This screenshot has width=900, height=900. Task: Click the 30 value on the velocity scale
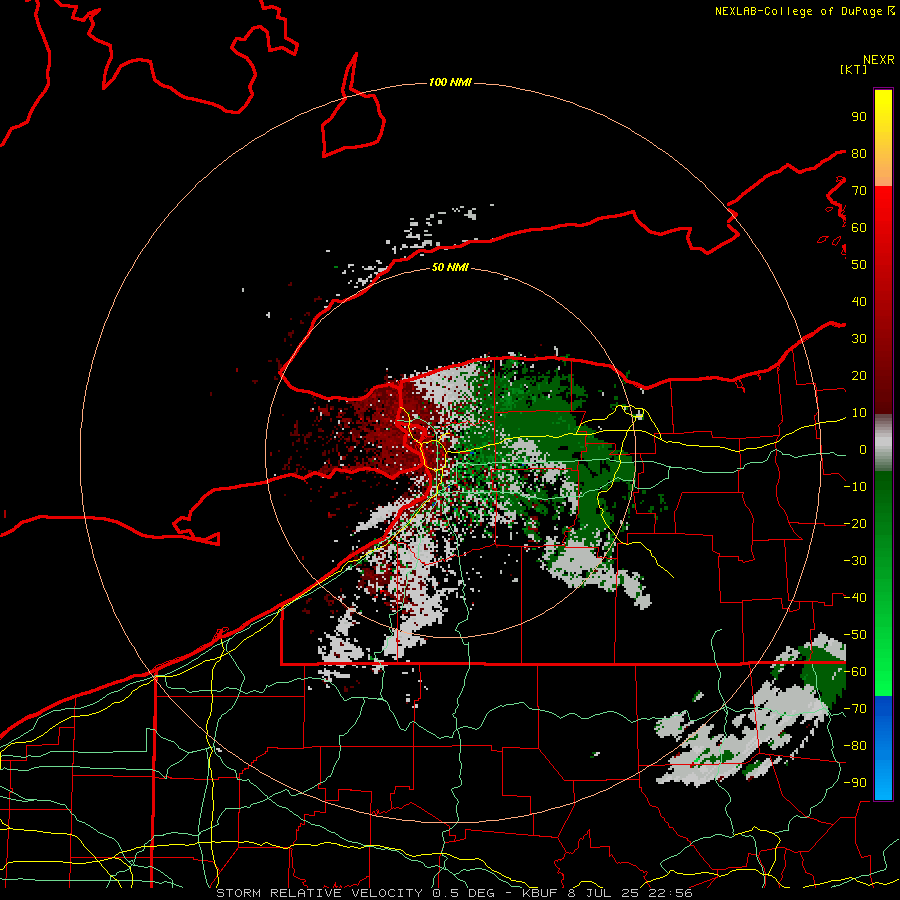(x=859, y=339)
